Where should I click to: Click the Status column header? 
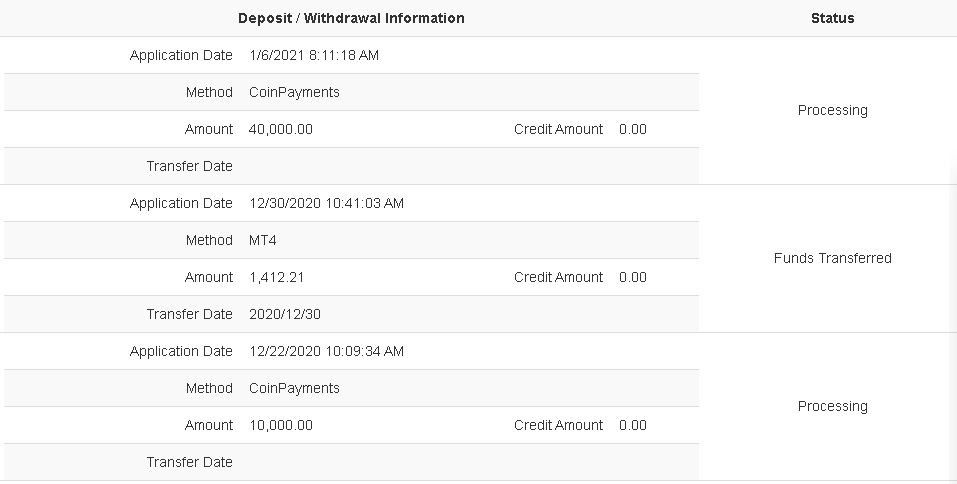(832, 18)
